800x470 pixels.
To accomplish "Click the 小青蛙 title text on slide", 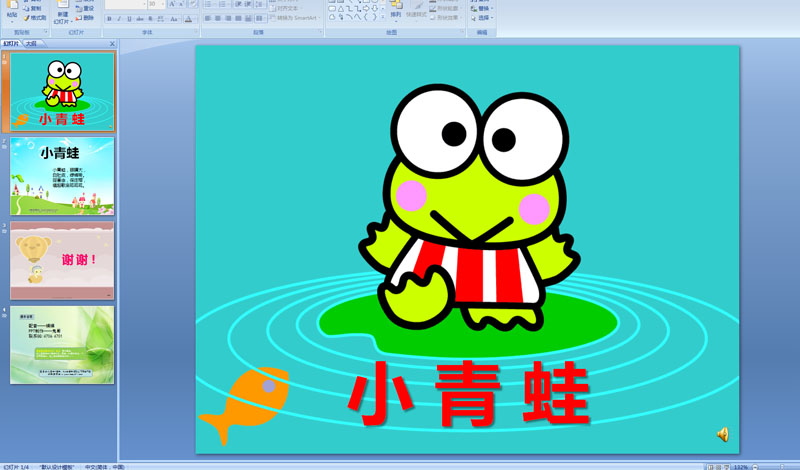I will [x=469, y=394].
